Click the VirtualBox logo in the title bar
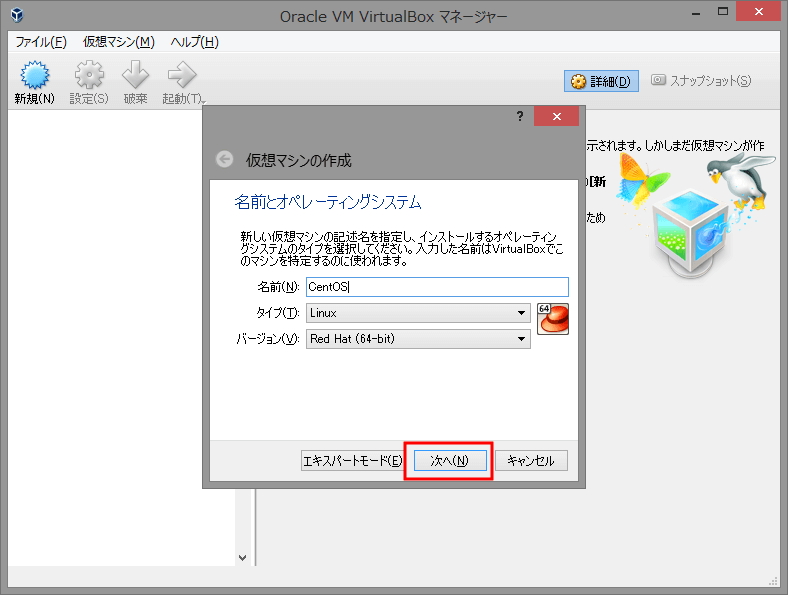 [x=17, y=15]
